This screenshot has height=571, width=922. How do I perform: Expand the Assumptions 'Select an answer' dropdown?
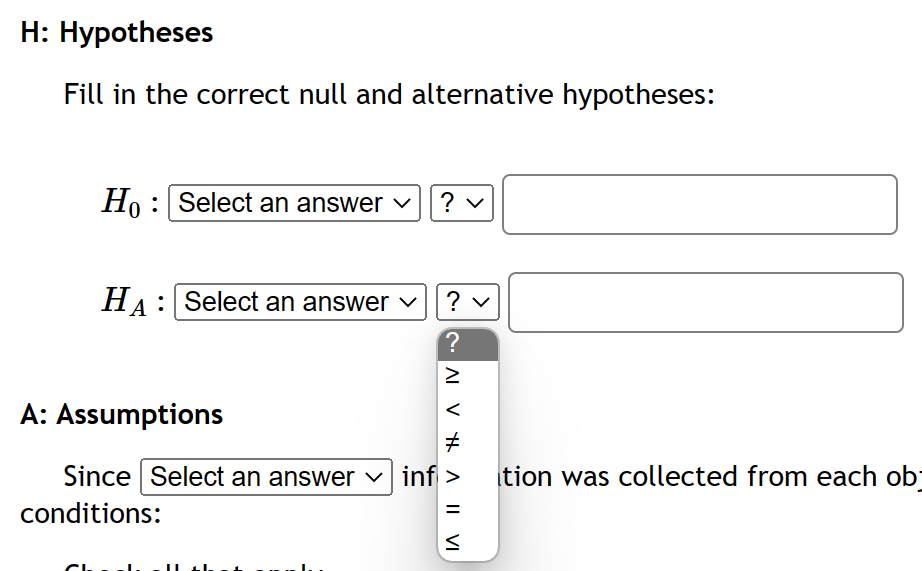[x=267, y=477]
